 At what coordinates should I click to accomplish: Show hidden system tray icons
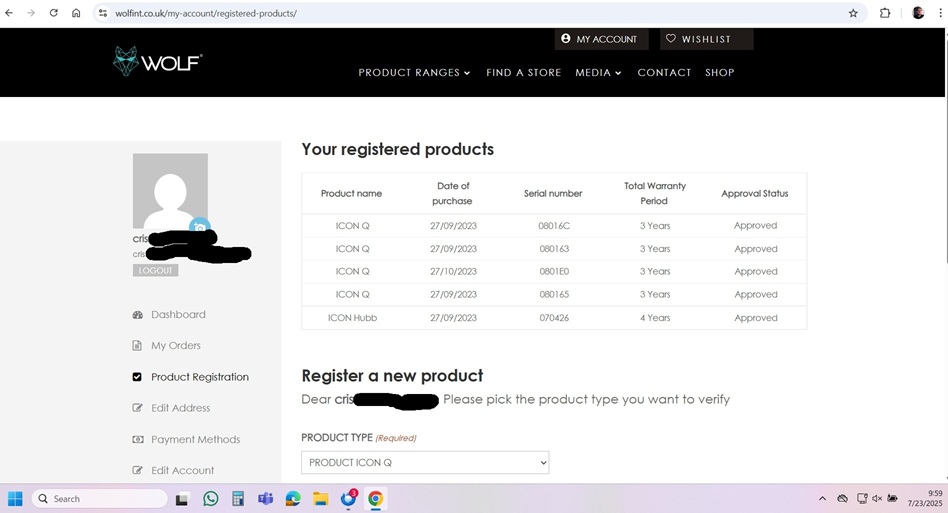[822, 498]
